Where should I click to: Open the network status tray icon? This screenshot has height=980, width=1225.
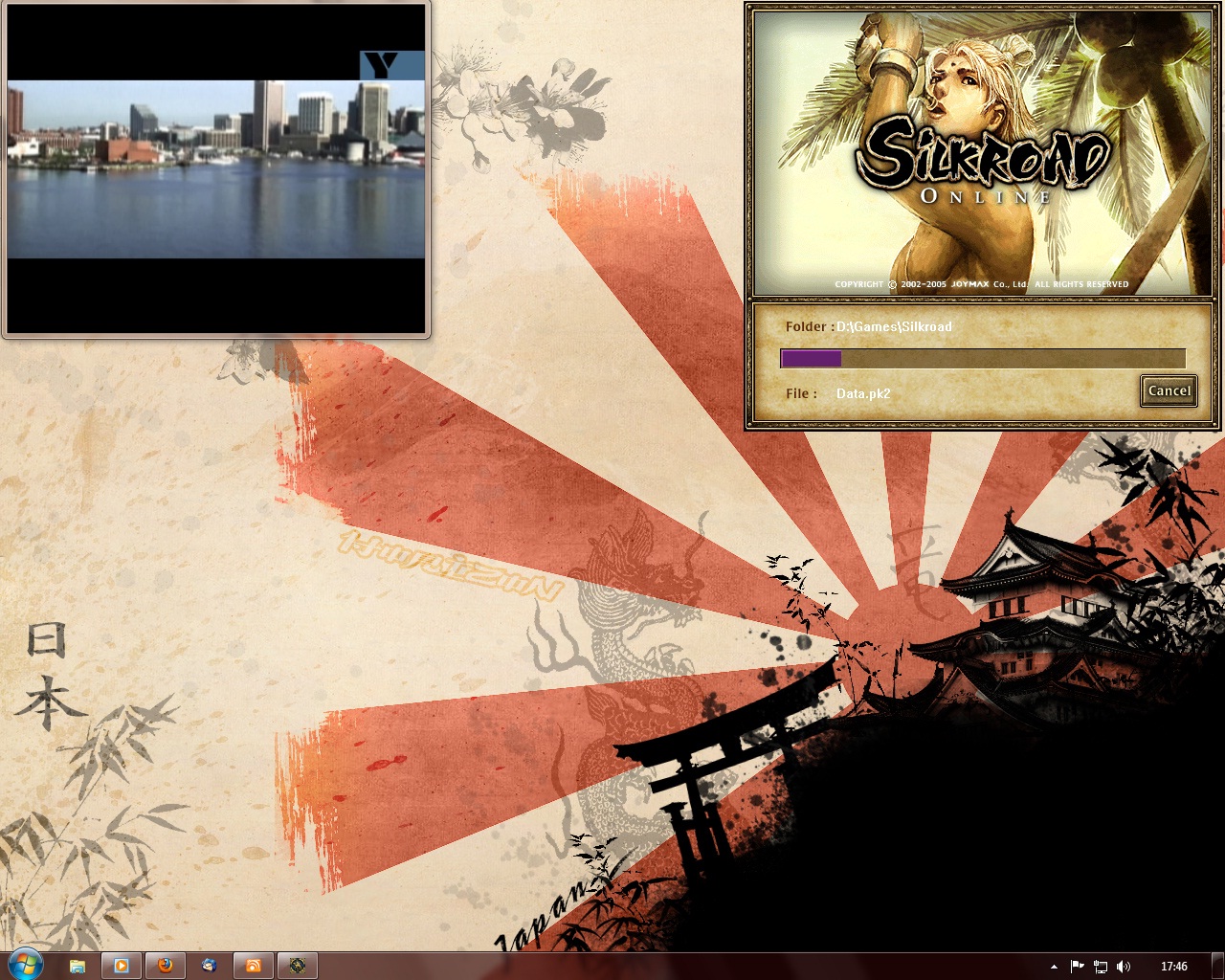pyautogui.click(x=1101, y=967)
